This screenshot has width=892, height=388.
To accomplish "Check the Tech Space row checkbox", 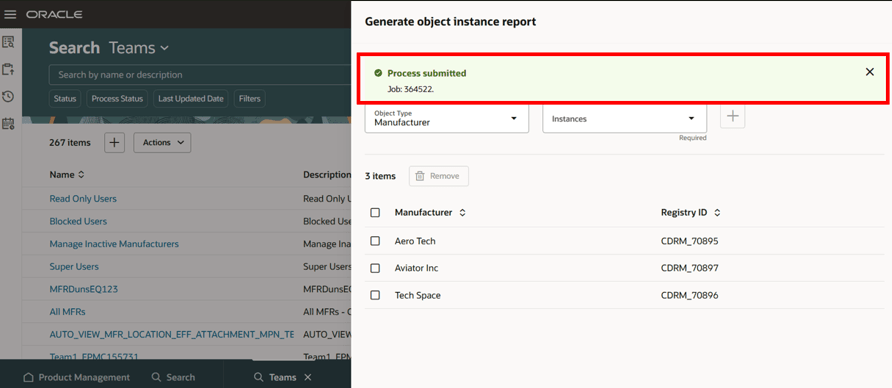I will tap(375, 295).
